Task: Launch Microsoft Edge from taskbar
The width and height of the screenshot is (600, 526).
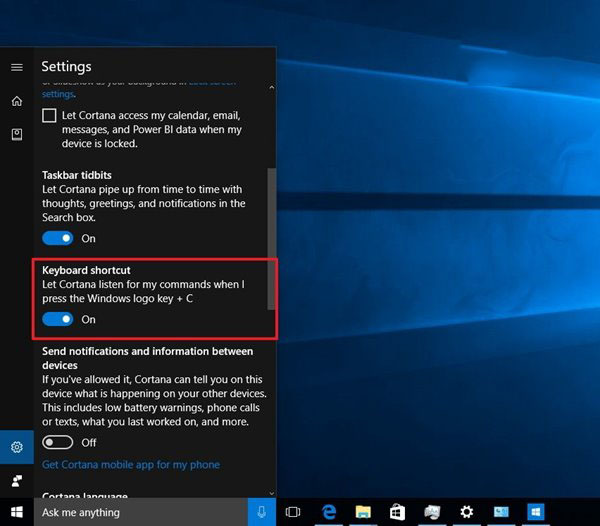Action: point(328,512)
